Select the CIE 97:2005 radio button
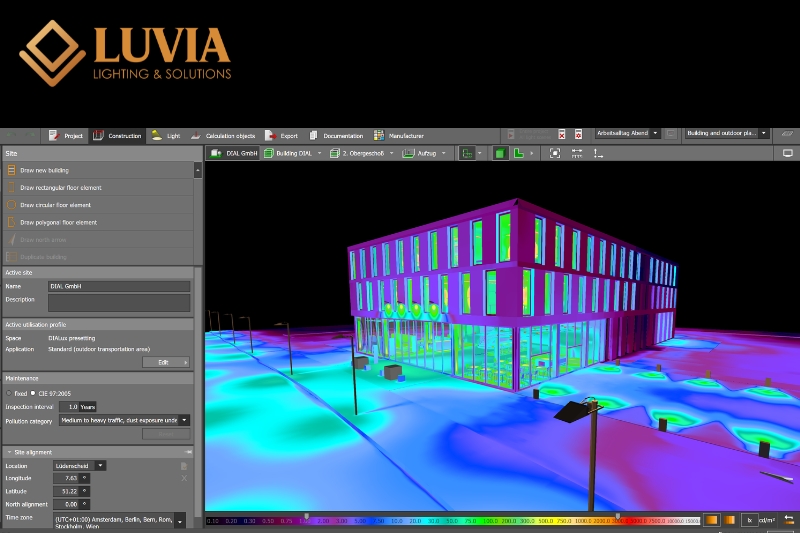 click(x=33, y=393)
